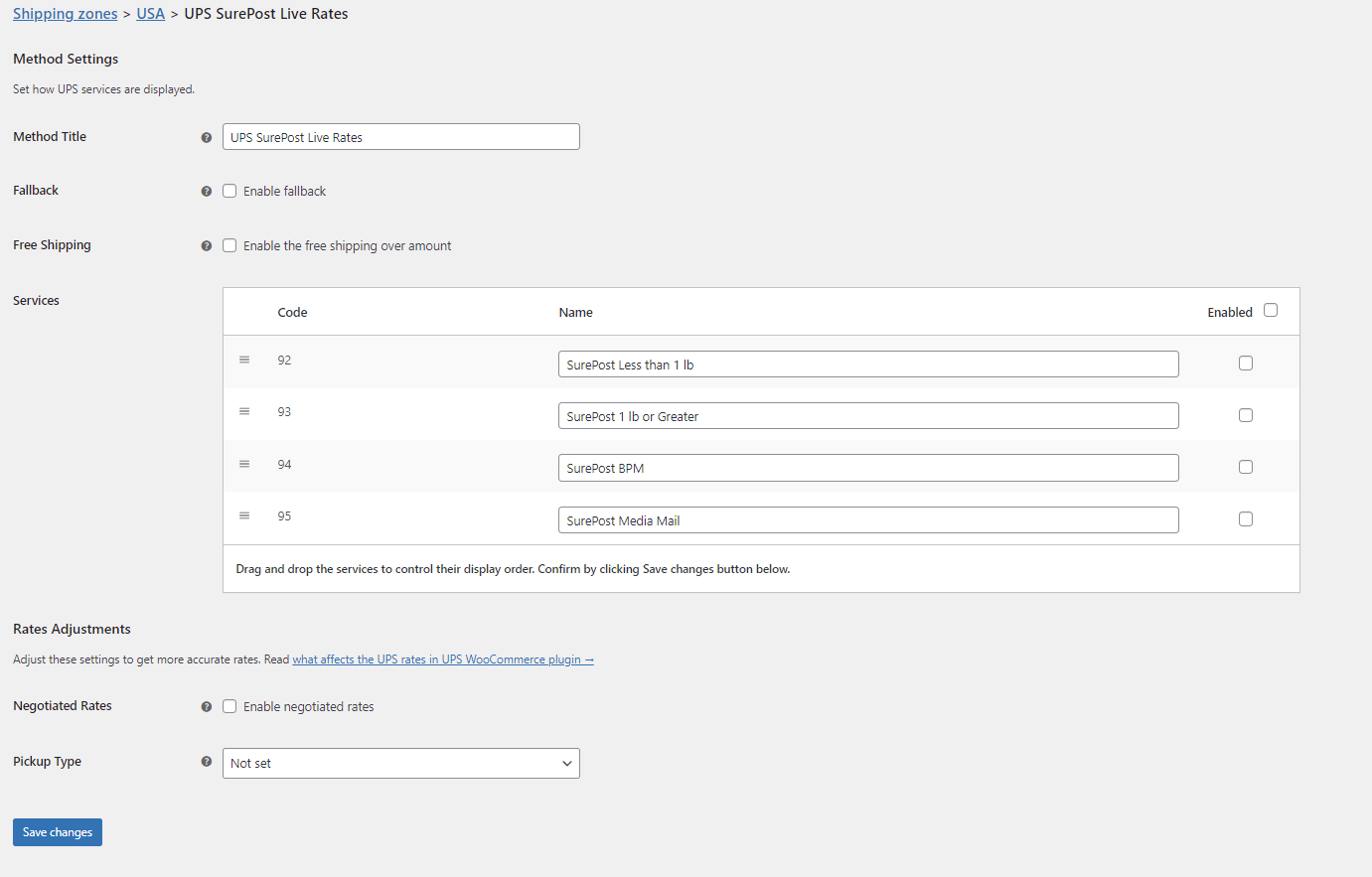Screen dimensions: 1372x877
Task: Go to Shipping zones breadcrumb link
Action: 65,14
